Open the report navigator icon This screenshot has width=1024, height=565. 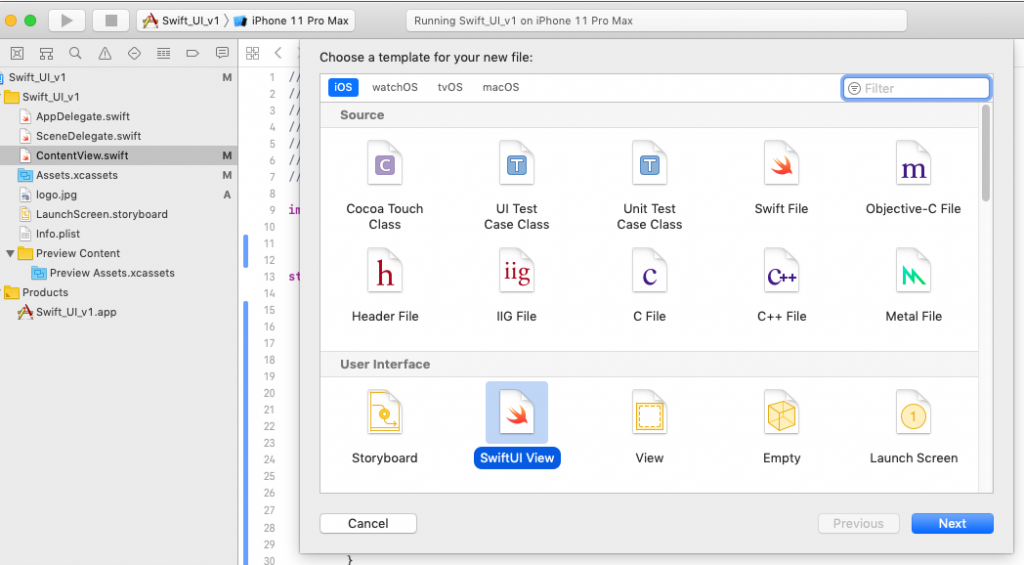pos(222,54)
